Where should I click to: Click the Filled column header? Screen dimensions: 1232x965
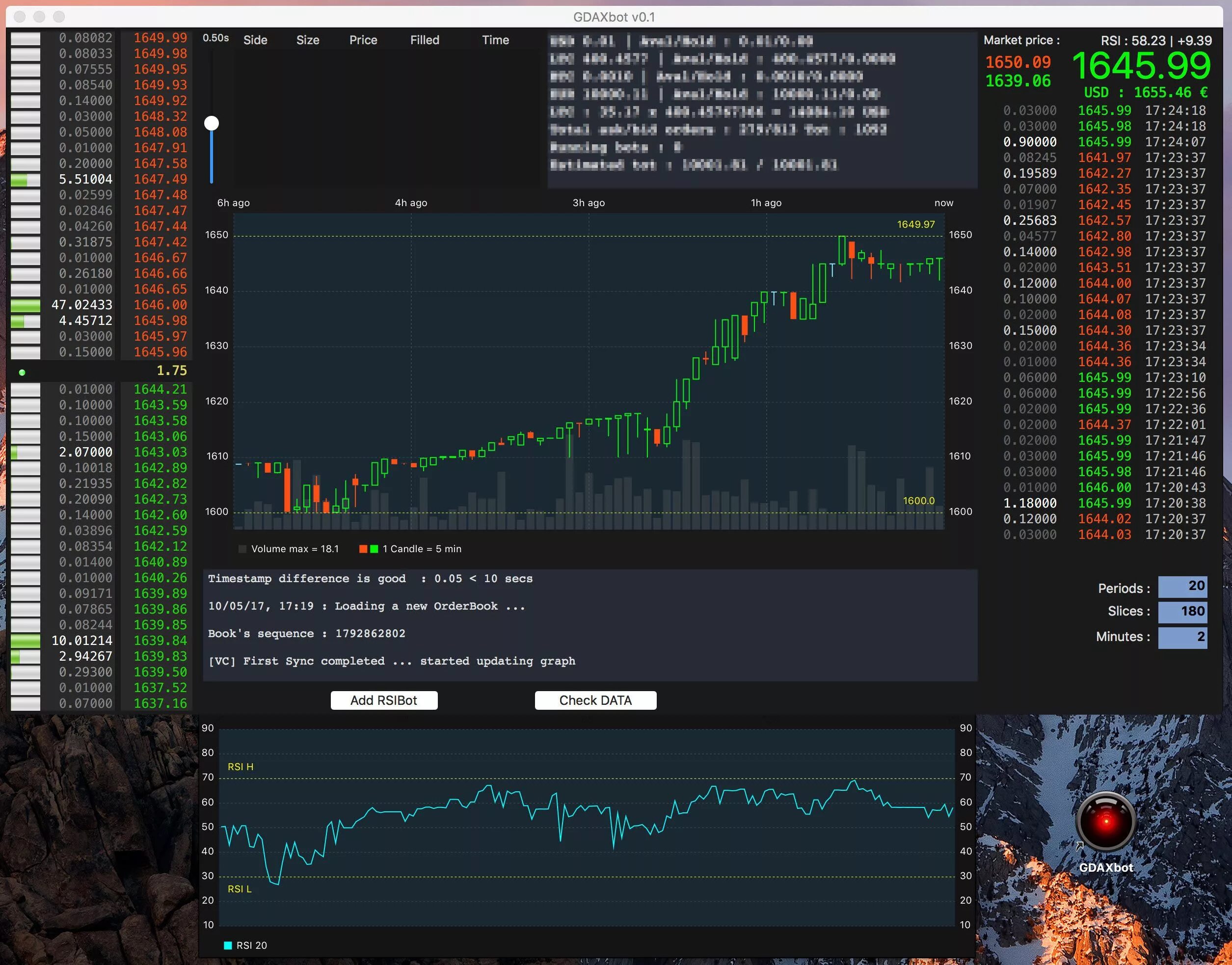click(x=424, y=40)
